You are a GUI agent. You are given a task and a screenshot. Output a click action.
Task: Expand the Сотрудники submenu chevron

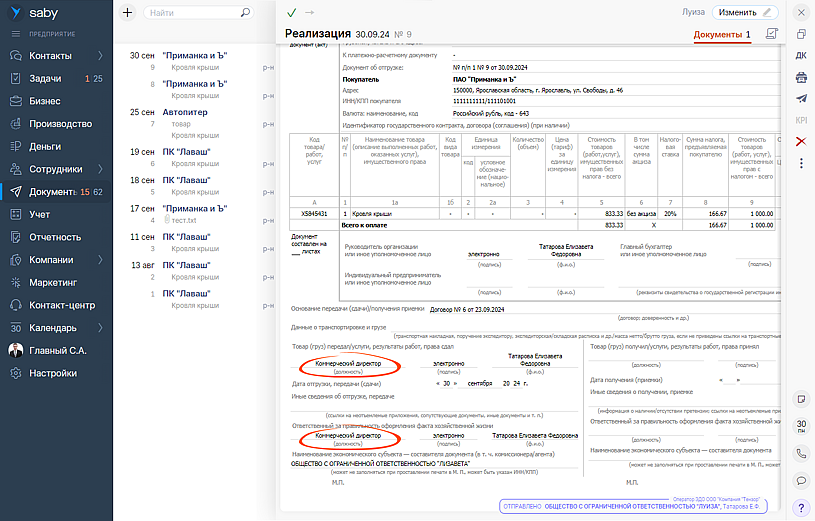(100, 169)
